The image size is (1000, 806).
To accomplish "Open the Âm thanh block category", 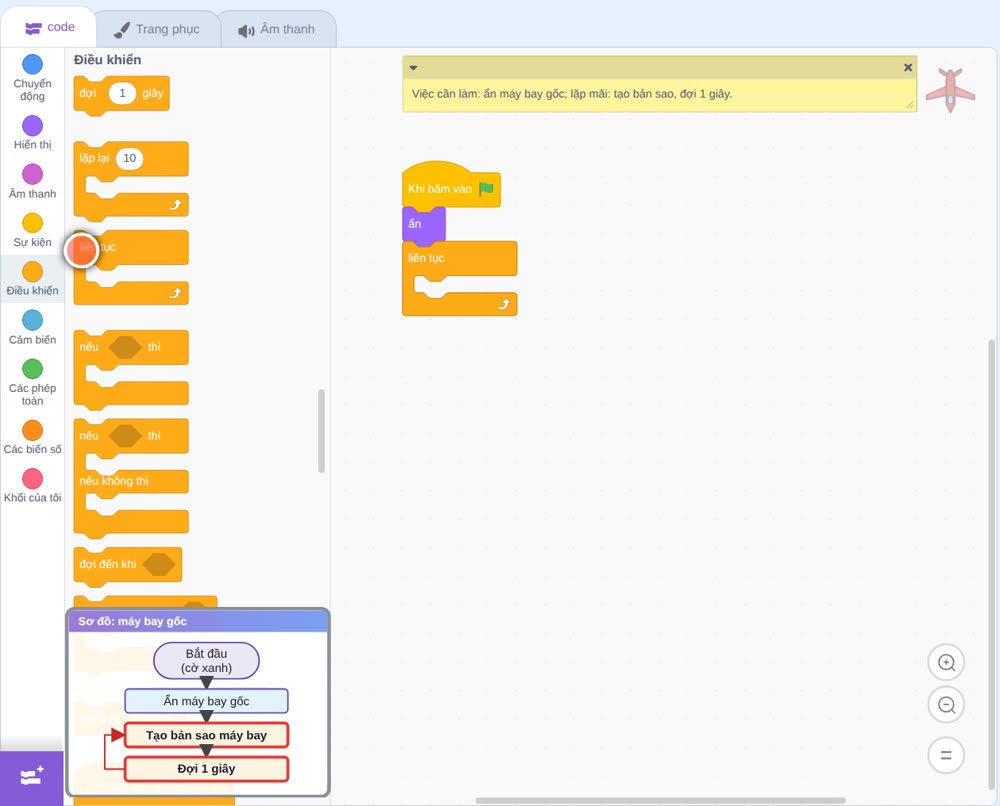I will tap(33, 182).
